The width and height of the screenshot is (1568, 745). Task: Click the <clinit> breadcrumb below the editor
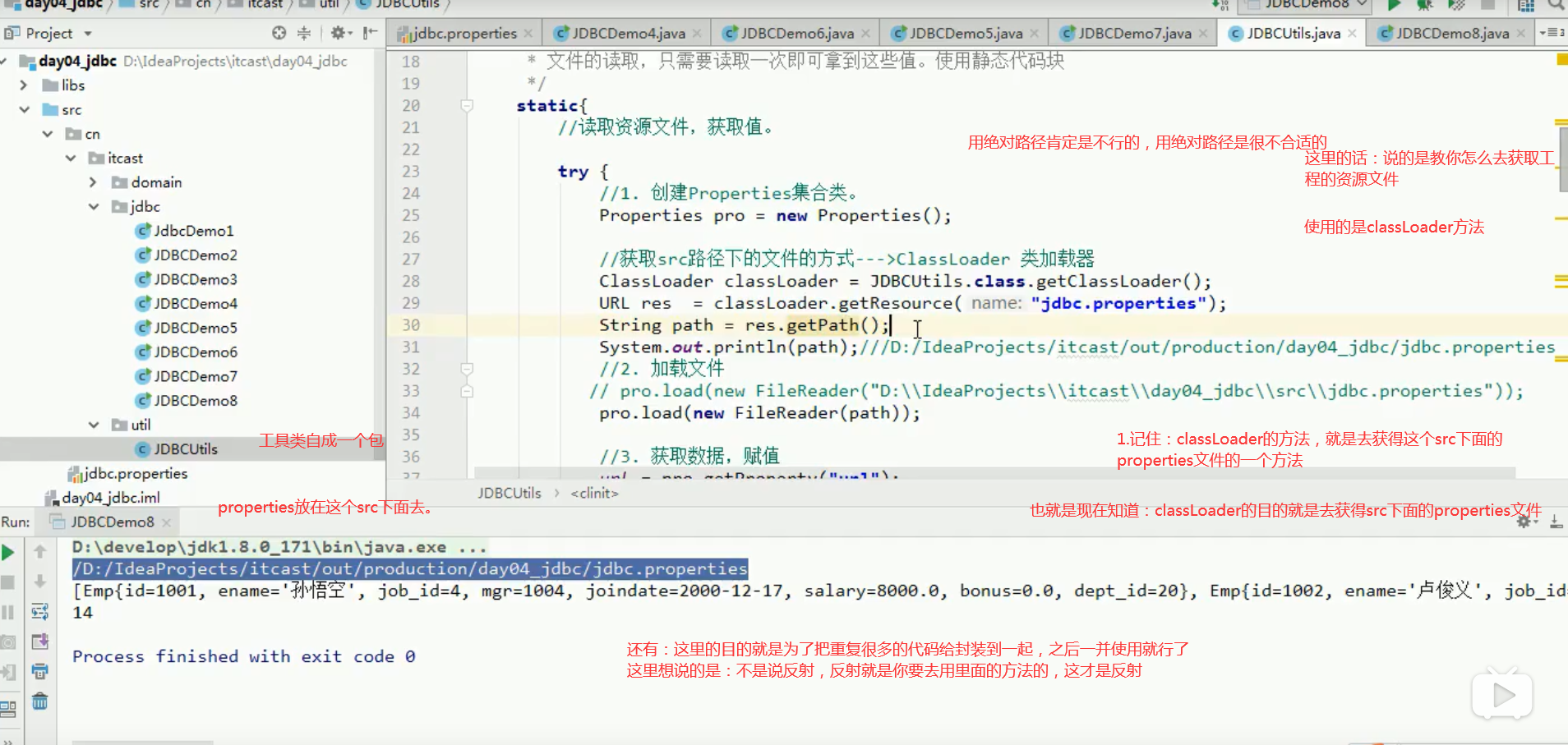(x=594, y=493)
